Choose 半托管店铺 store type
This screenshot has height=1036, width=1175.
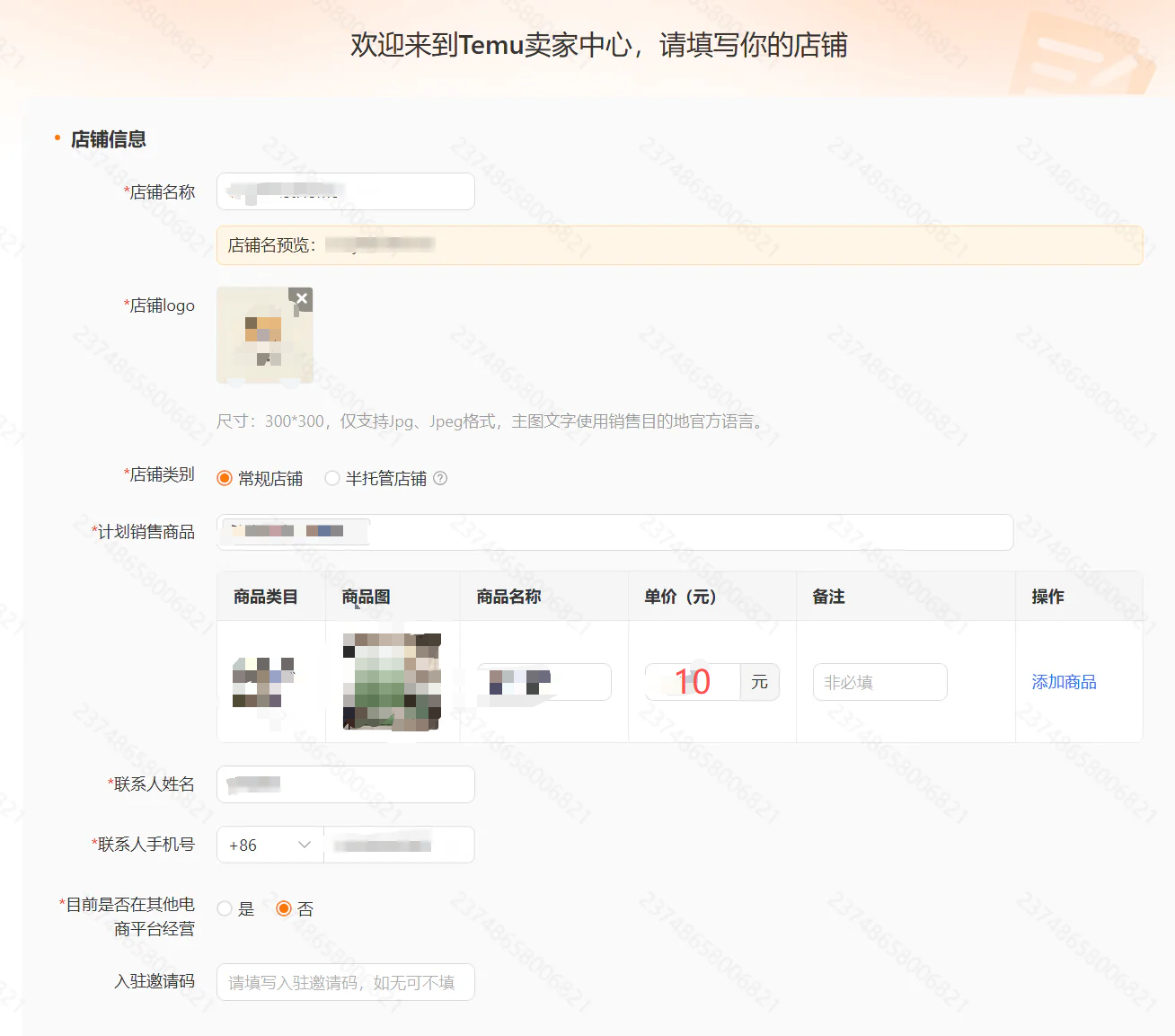pyautogui.click(x=332, y=478)
